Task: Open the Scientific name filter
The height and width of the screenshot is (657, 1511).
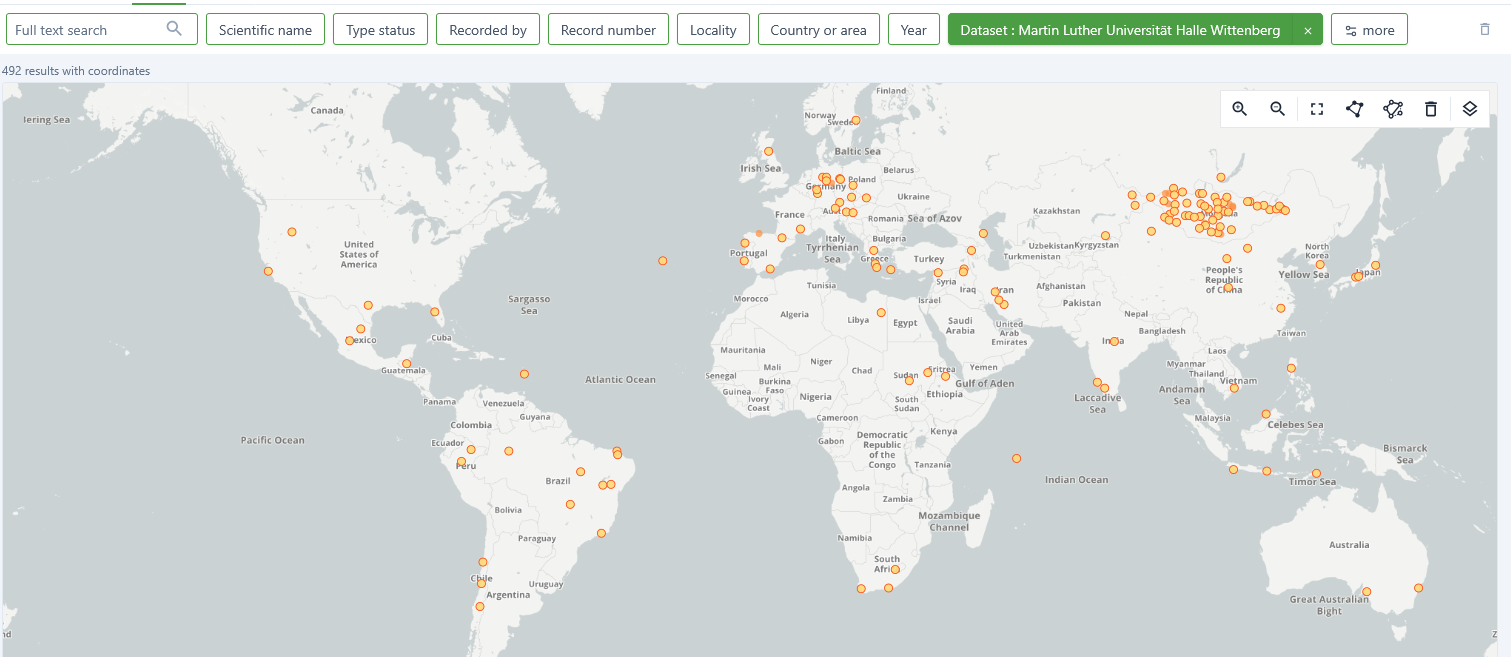Action: tap(265, 30)
